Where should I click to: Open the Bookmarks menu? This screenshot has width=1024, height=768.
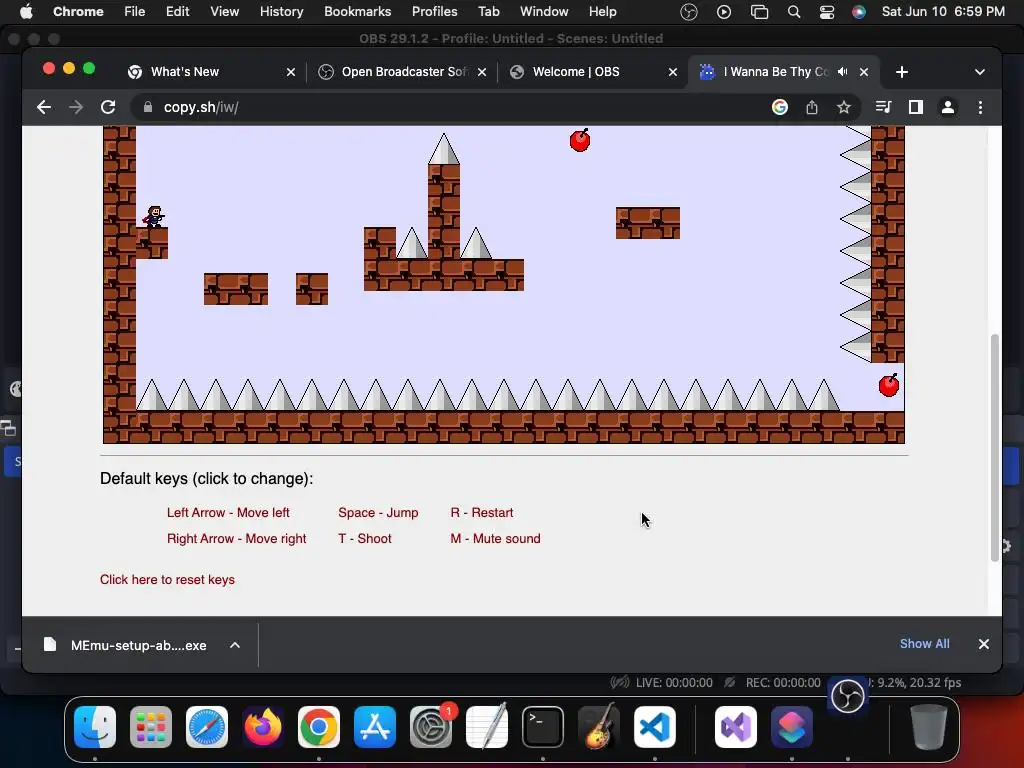point(357,12)
